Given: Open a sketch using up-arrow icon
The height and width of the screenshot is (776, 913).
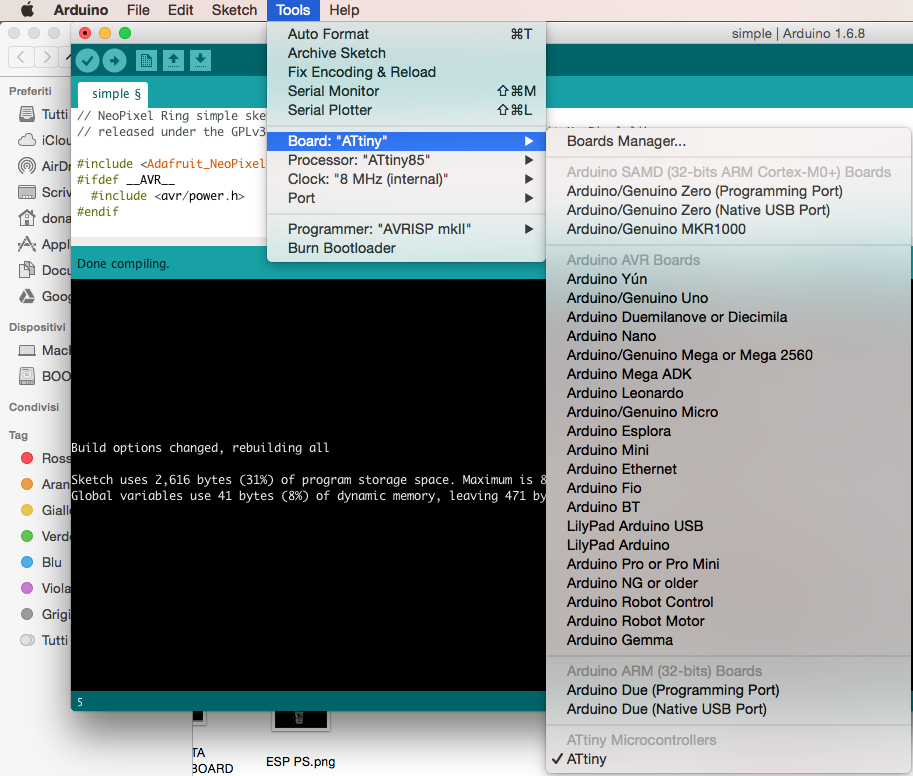Looking at the screenshot, I should 174,60.
